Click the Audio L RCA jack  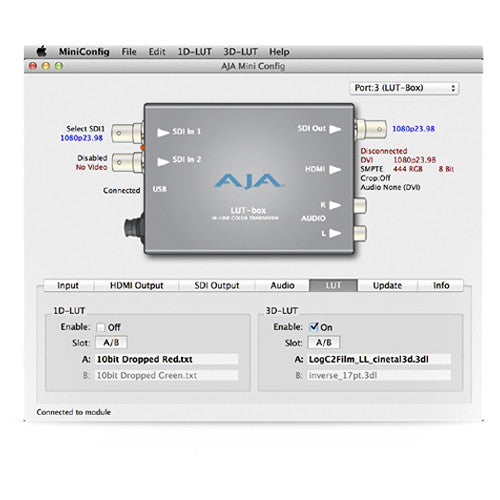coord(360,233)
